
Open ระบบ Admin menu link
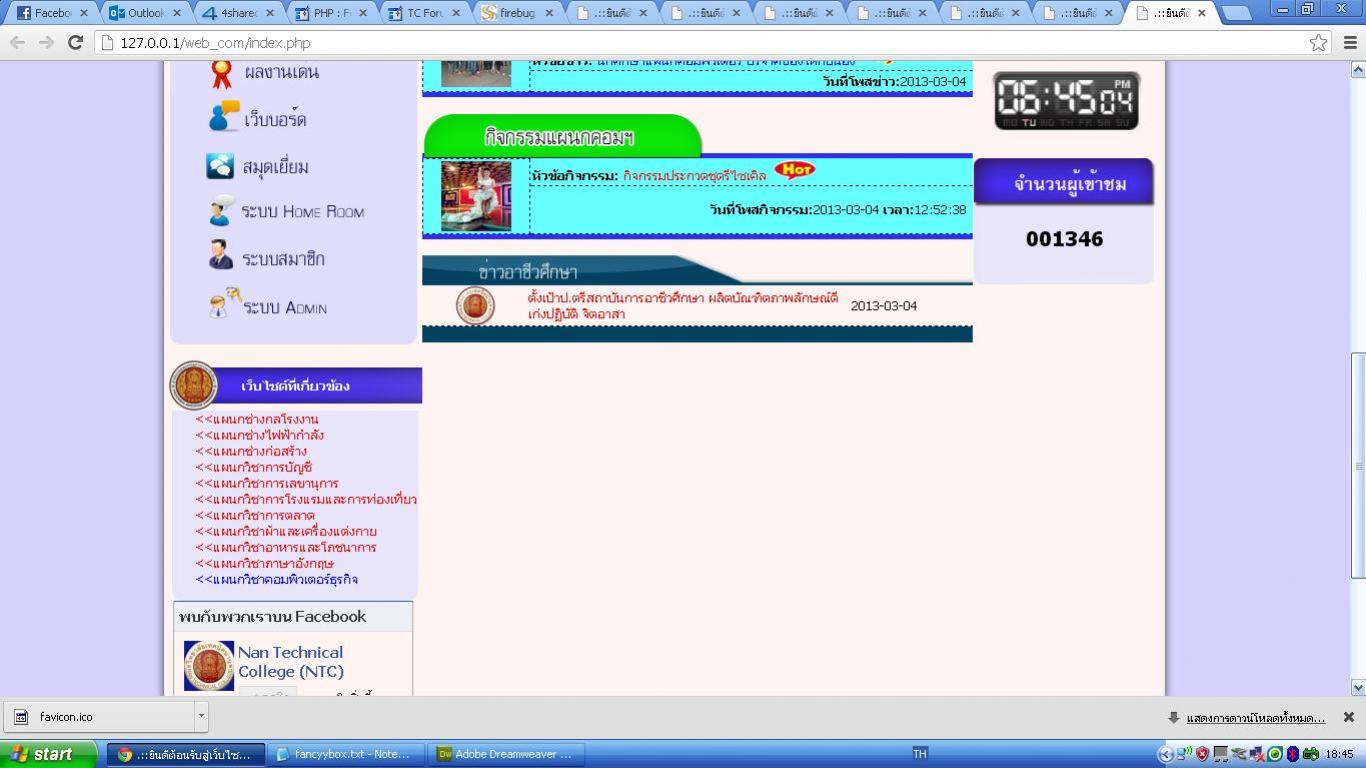[x=285, y=307]
